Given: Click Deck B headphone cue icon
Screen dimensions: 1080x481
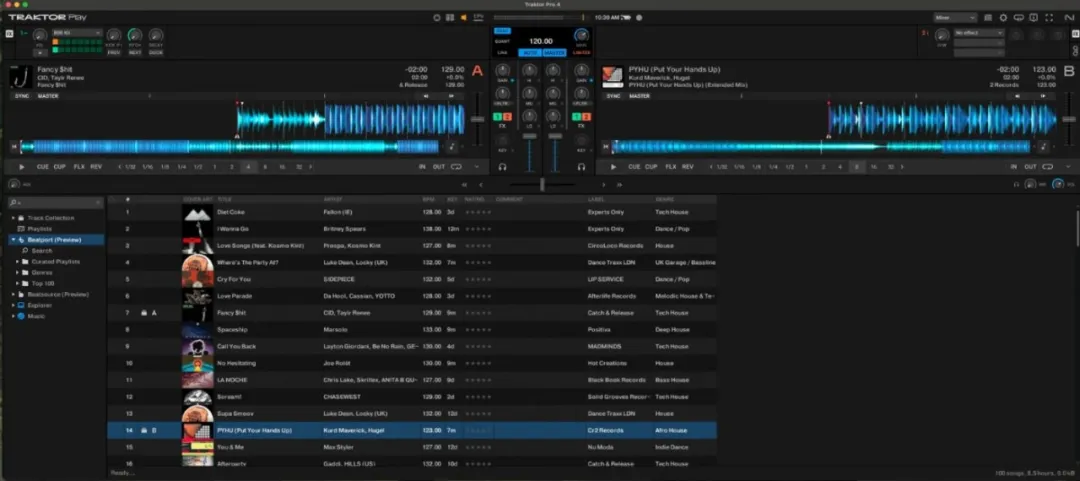Looking at the screenshot, I should pyautogui.click(x=581, y=167).
